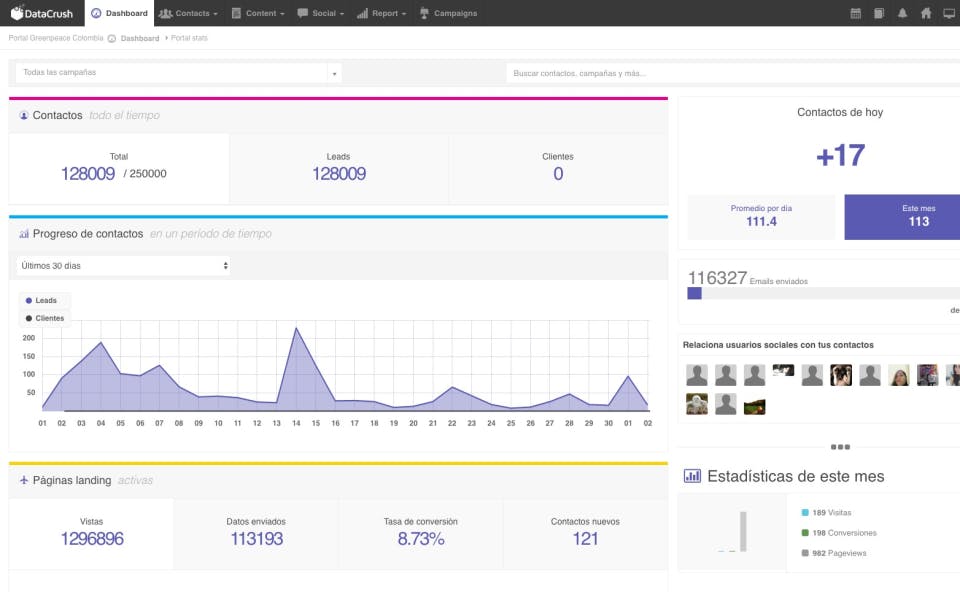This screenshot has height=592, width=960.
Task: Select the Clientes contacts tile
Action: tap(558, 168)
